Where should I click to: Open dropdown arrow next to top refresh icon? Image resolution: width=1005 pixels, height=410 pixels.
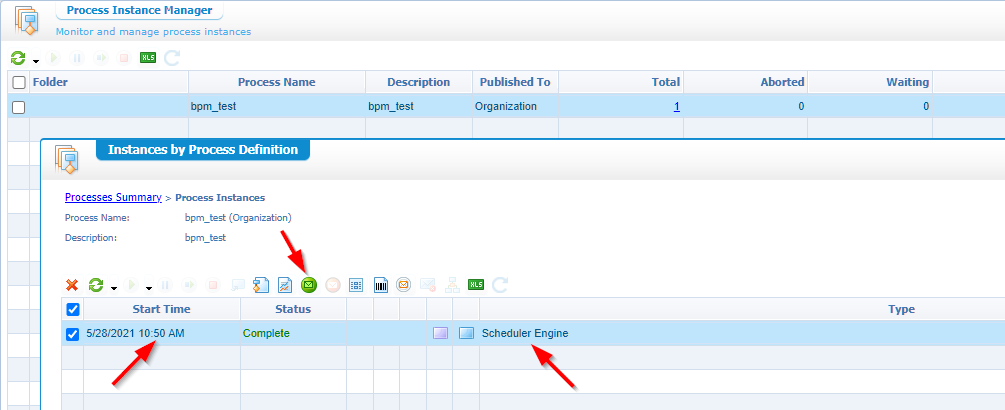[36, 61]
